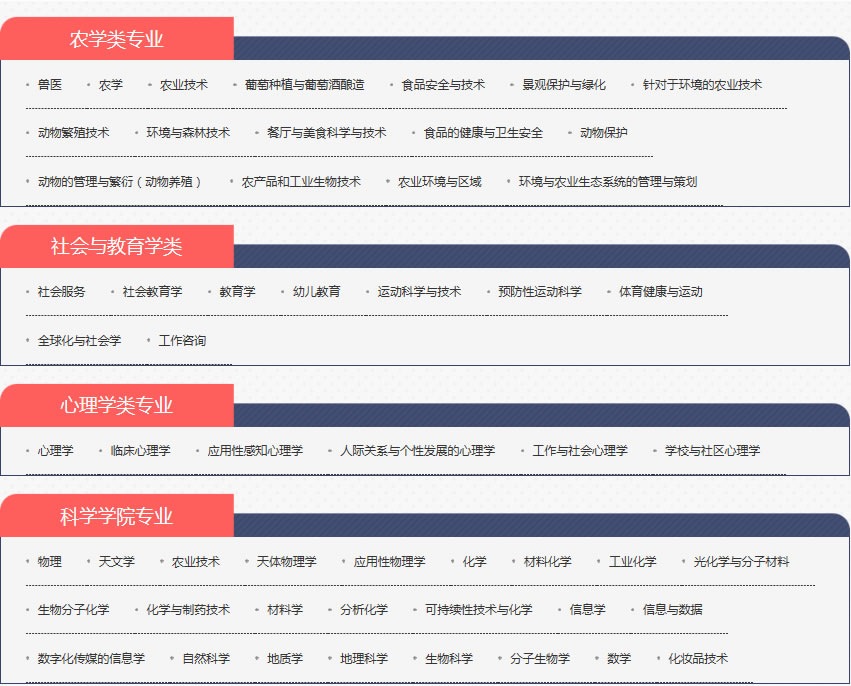
Task: Open 农产品和工业生物技术
Action: click(301, 182)
